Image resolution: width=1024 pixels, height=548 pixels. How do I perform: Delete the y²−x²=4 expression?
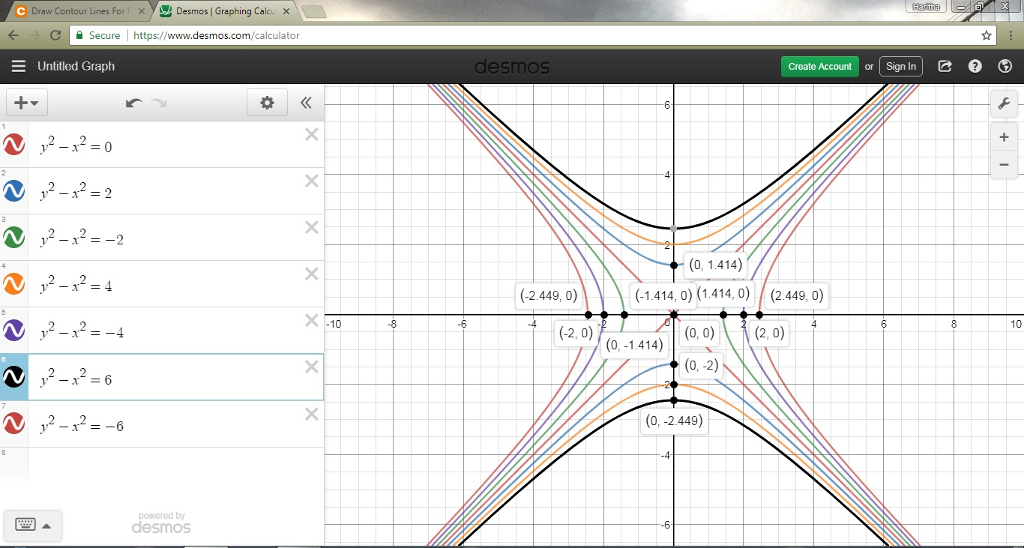311,274
